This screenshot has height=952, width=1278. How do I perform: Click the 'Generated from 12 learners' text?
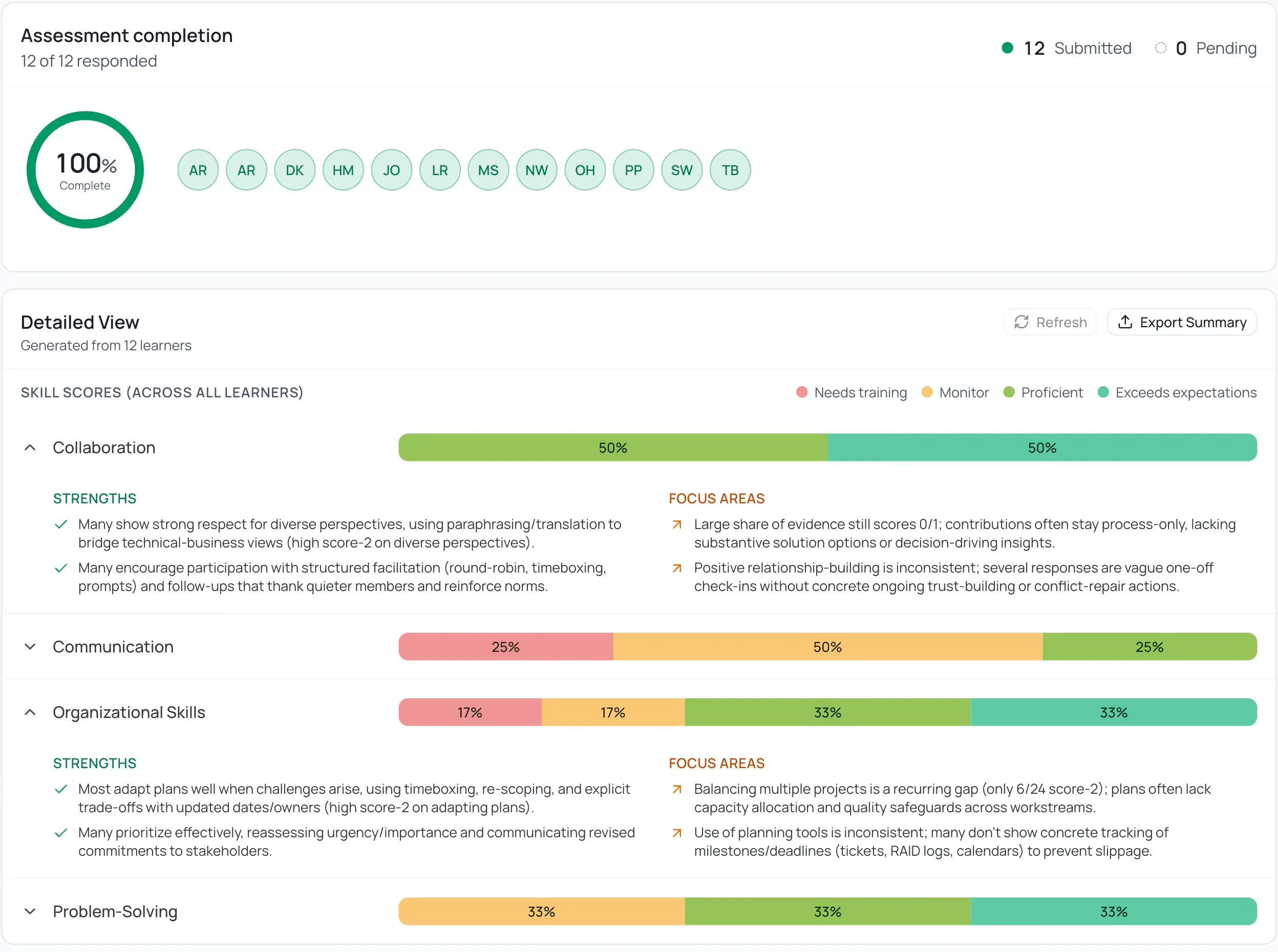(x=106, y=345)
